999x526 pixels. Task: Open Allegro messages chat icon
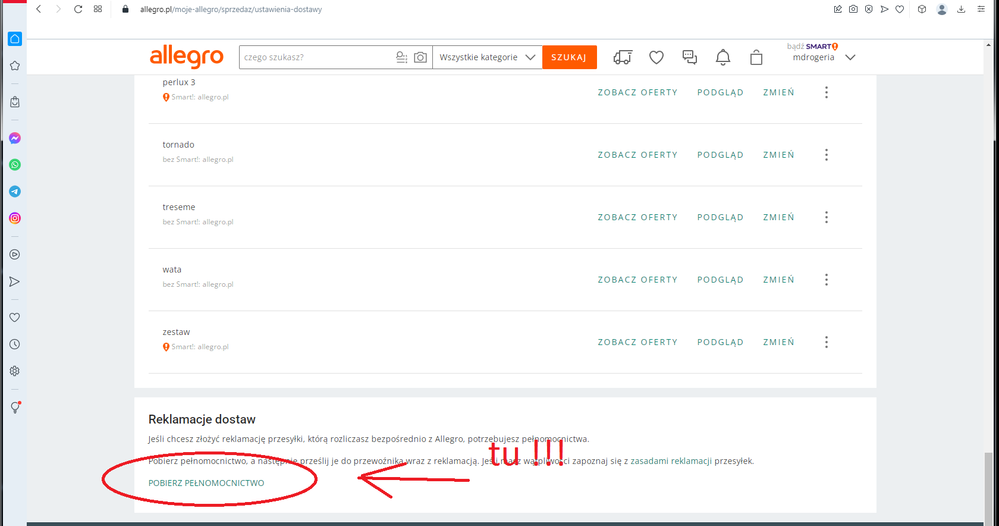pos(689,57)
